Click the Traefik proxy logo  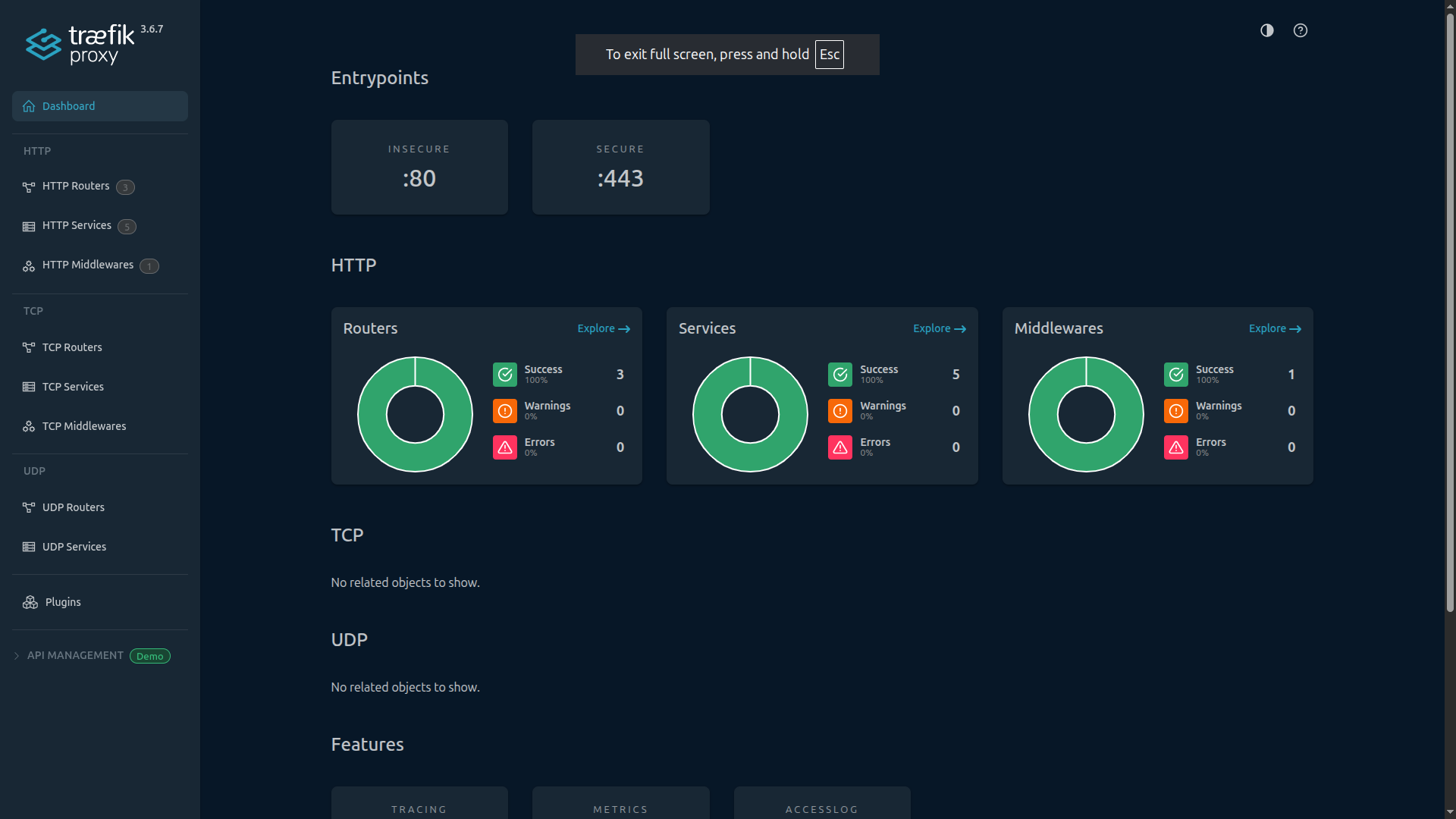coord(80,44)
